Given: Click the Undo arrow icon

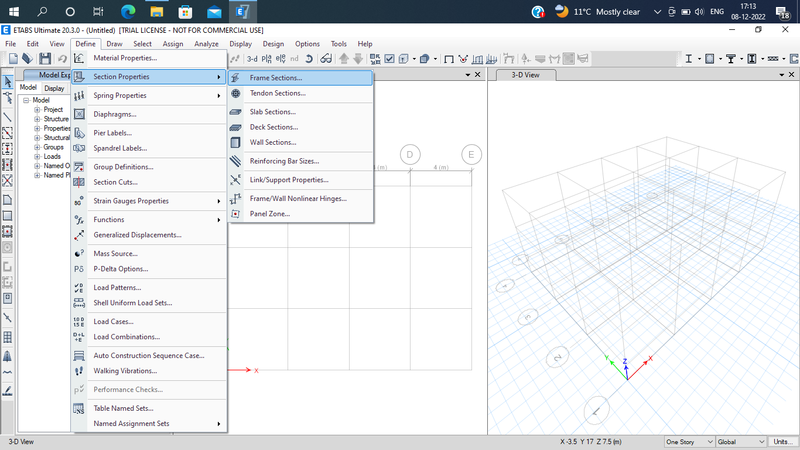Looking at the screenshot, I should [62, 59].
